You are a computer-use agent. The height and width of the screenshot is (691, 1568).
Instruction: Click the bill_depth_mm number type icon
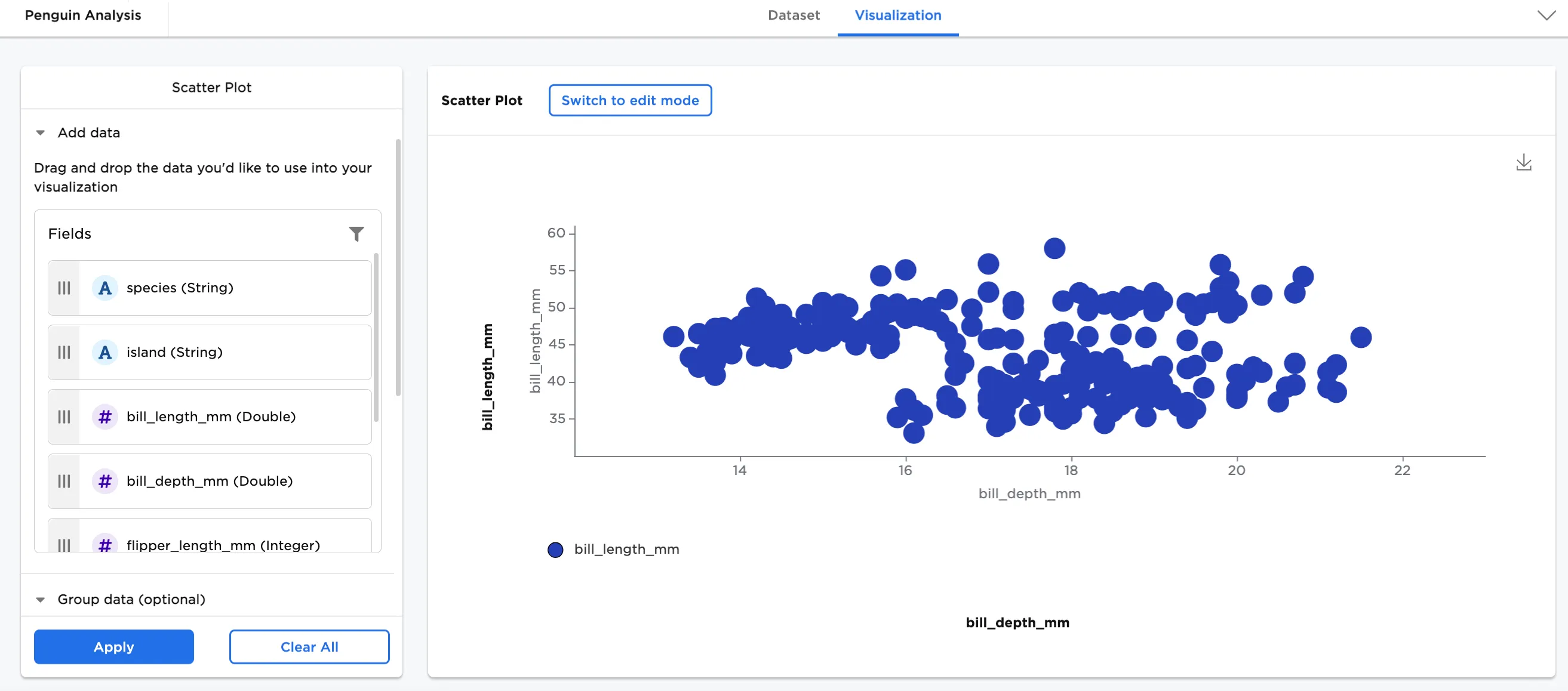click(x=104, y=481)
